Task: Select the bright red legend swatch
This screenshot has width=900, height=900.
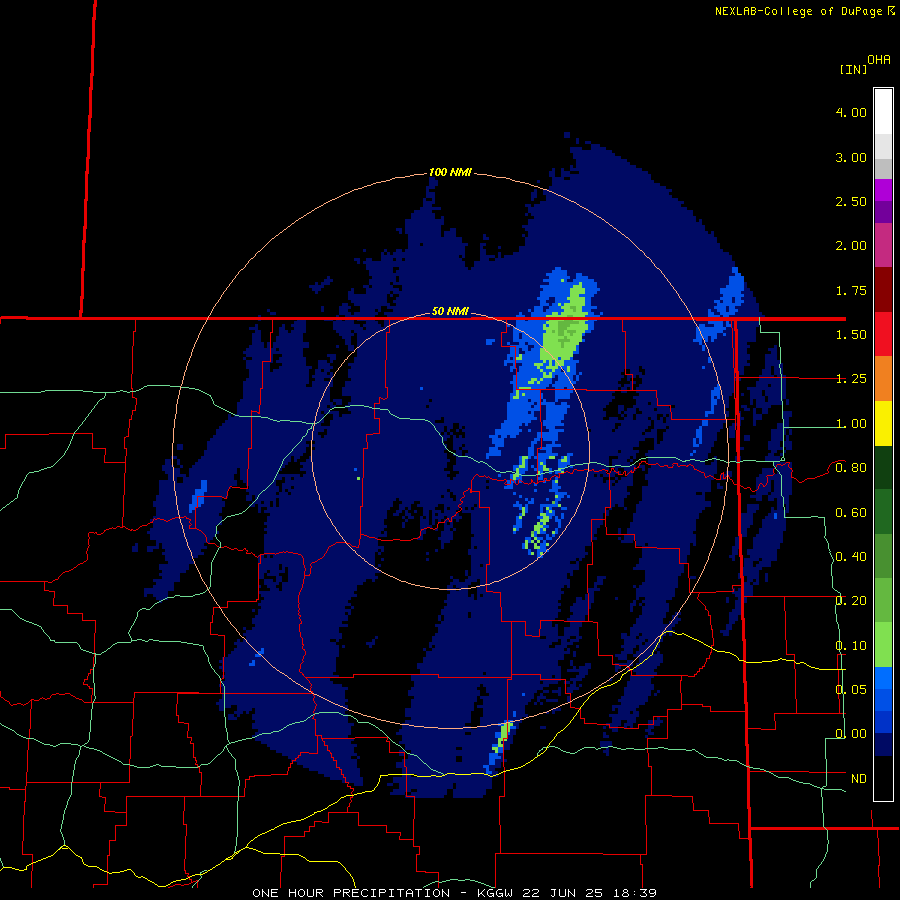Action: coord(883,334)
